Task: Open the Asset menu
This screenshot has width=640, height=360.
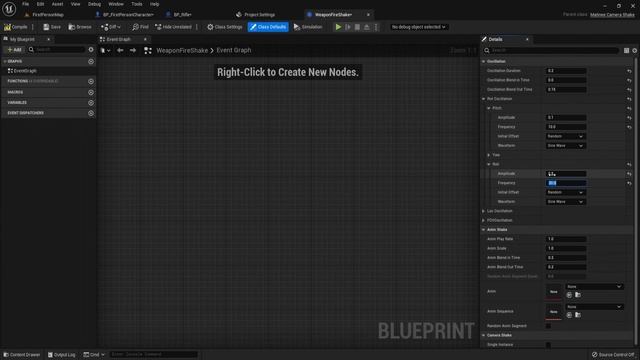Action: point(57,4)
